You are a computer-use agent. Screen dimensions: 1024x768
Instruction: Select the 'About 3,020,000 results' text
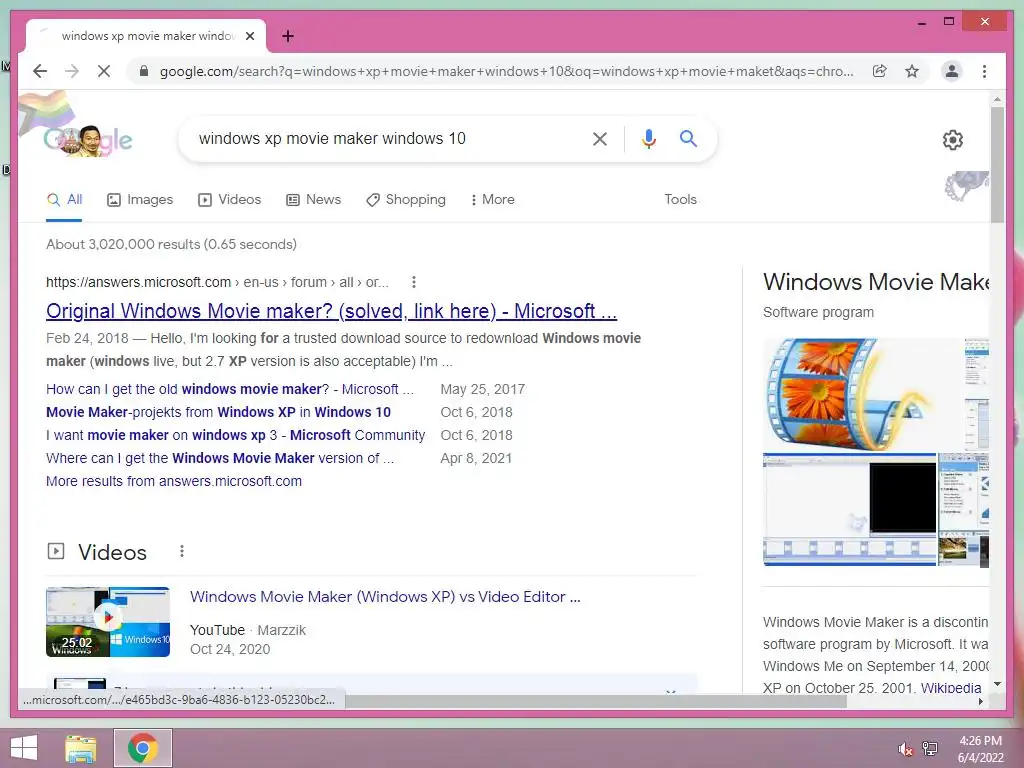point(171,244)
